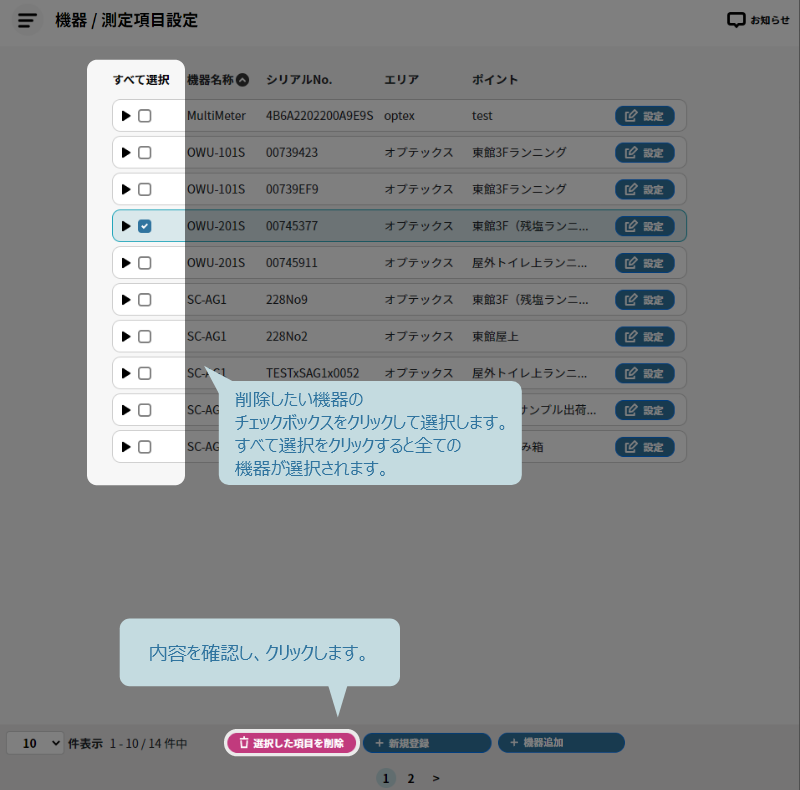Expand the MultiMeter row details
This screenshot has width=800, height=790.
click(x=126, y=116)
